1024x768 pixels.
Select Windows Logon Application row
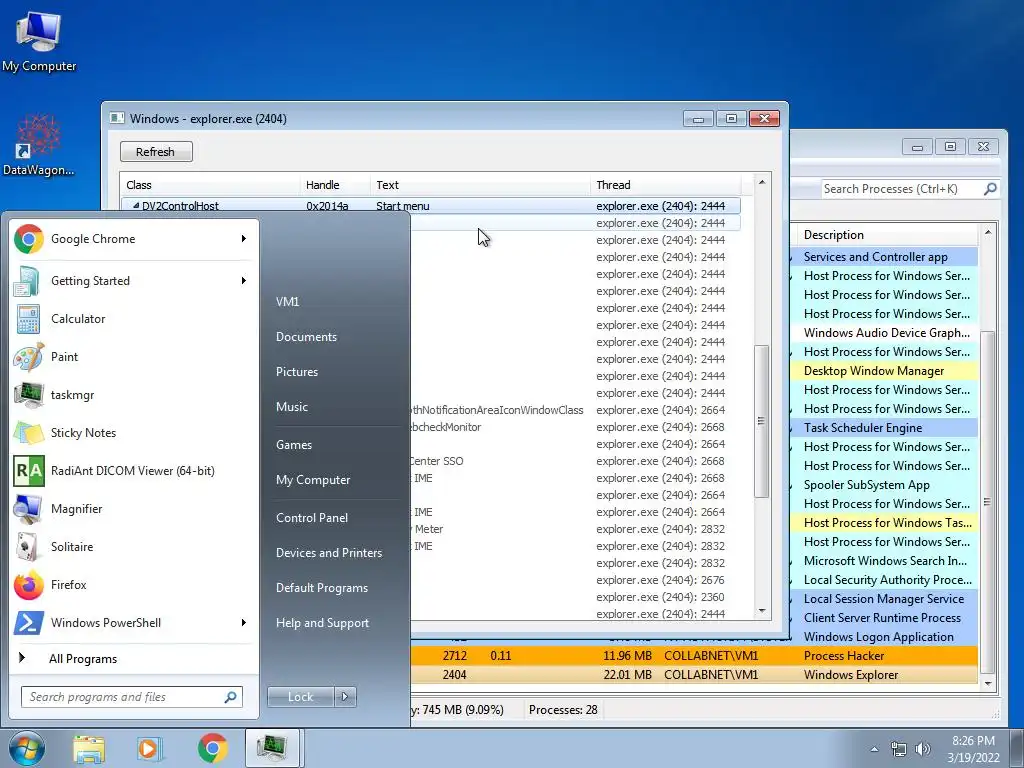click(x=884, y=637)
